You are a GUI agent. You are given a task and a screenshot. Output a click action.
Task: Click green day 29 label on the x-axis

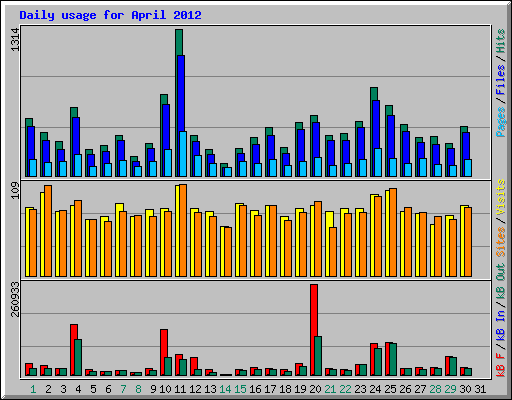[450, 389]
